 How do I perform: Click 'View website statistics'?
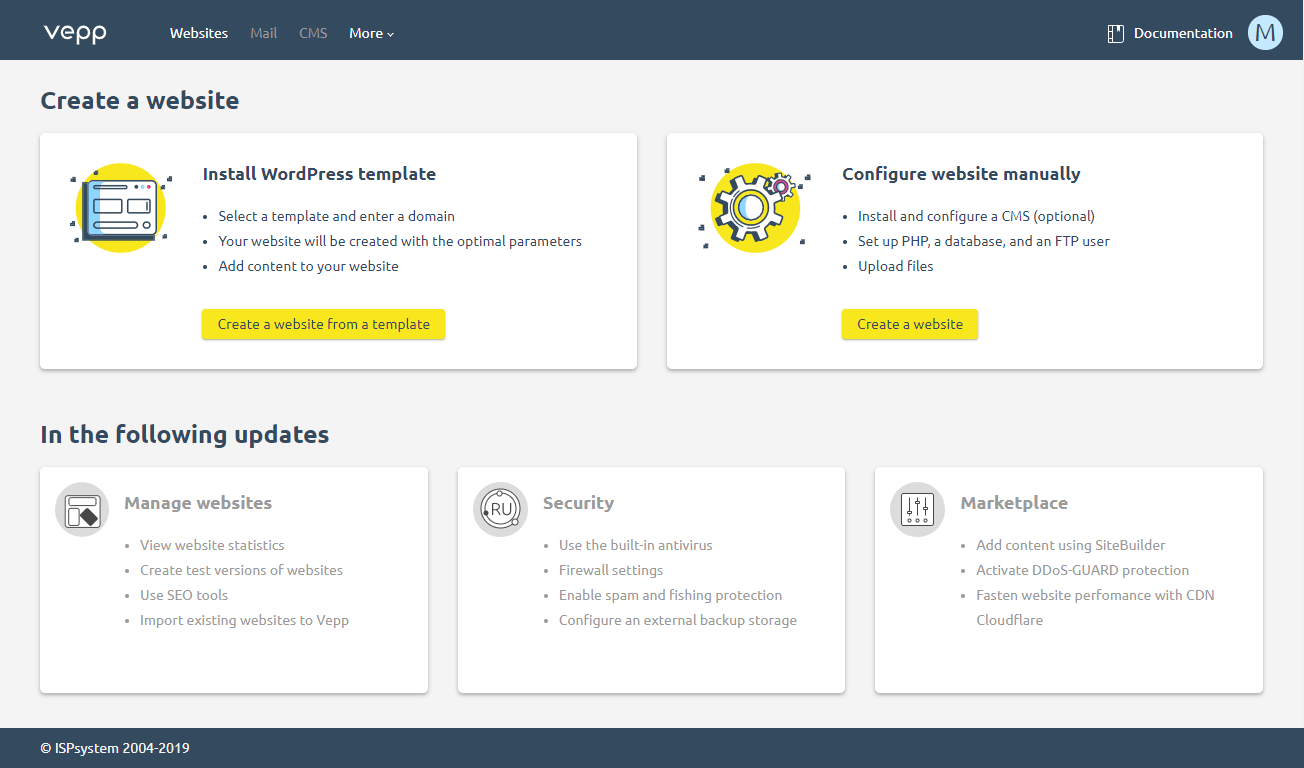coord(212,545)
